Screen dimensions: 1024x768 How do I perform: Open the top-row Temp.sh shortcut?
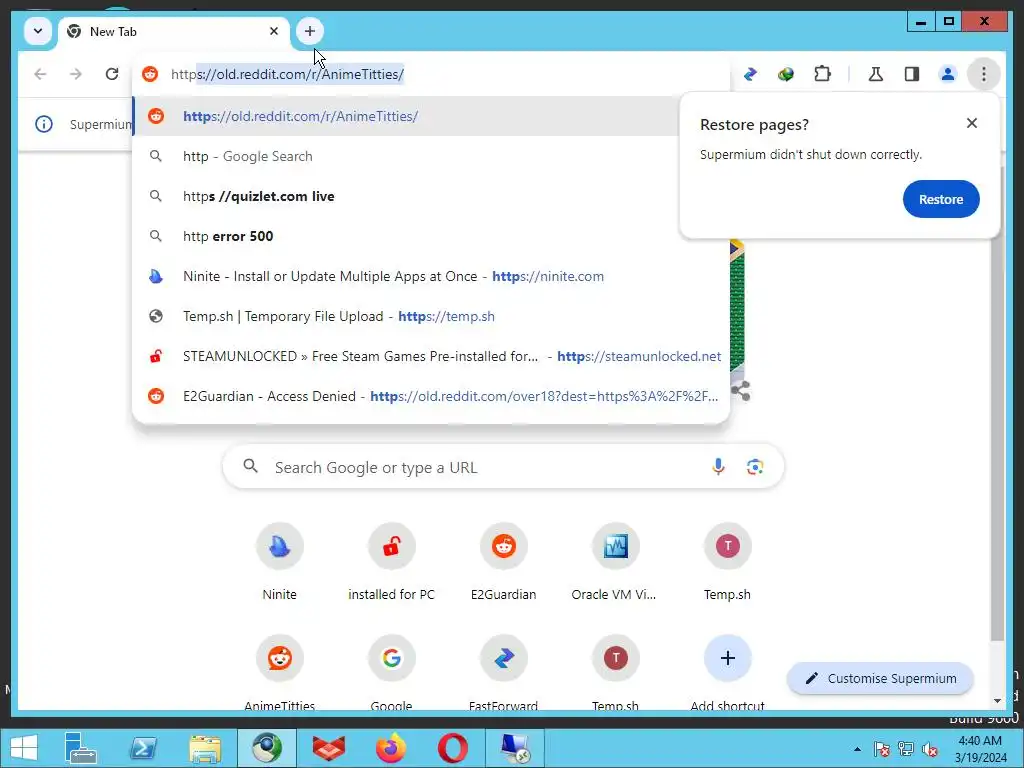(x=728, y=563)
